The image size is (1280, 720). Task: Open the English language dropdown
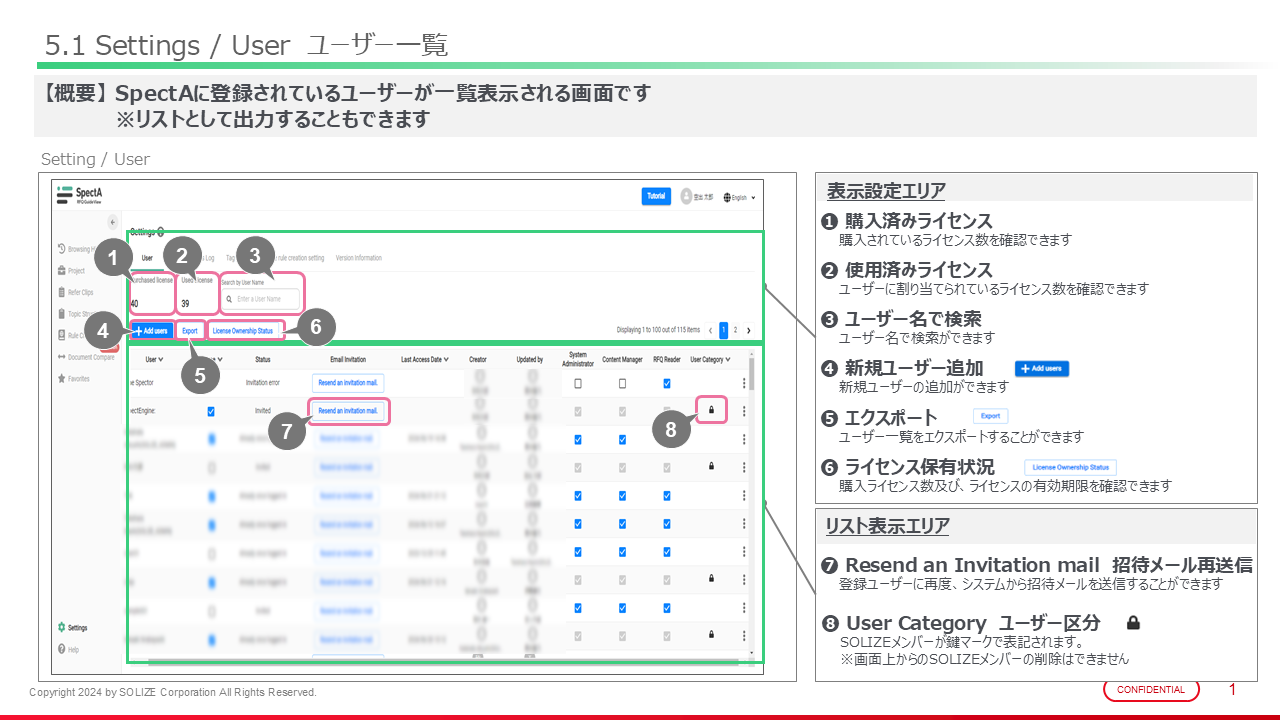(x=740, y=198)
